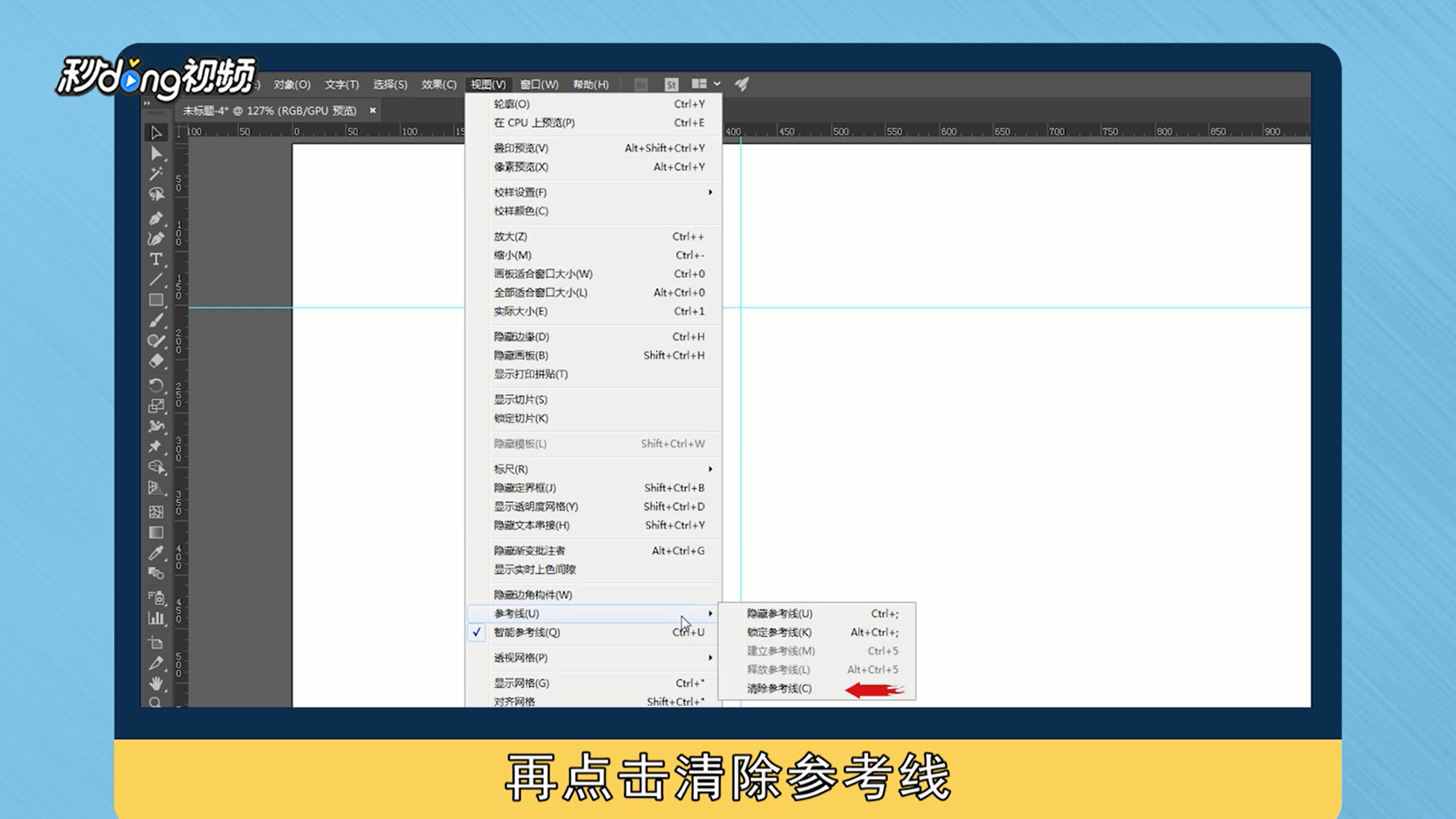Toggle 智能参考线(Q) smart guides checkmark

coord(476,632)
